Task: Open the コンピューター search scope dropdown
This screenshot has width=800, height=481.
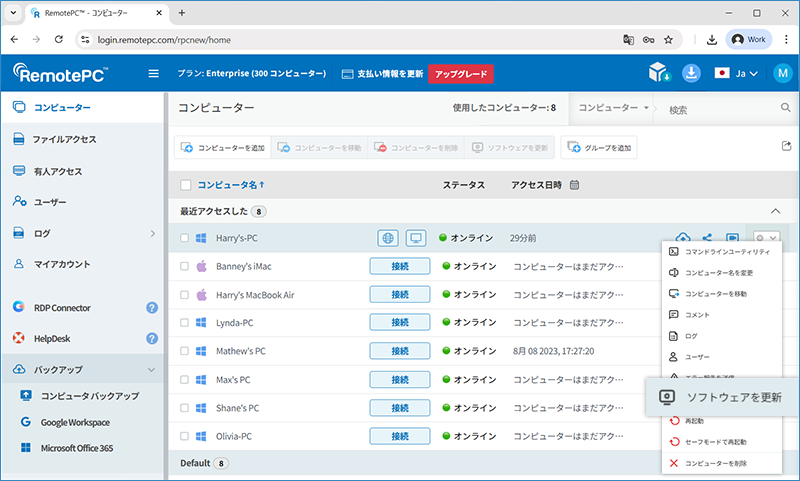Action: click(x=613, y=108)
